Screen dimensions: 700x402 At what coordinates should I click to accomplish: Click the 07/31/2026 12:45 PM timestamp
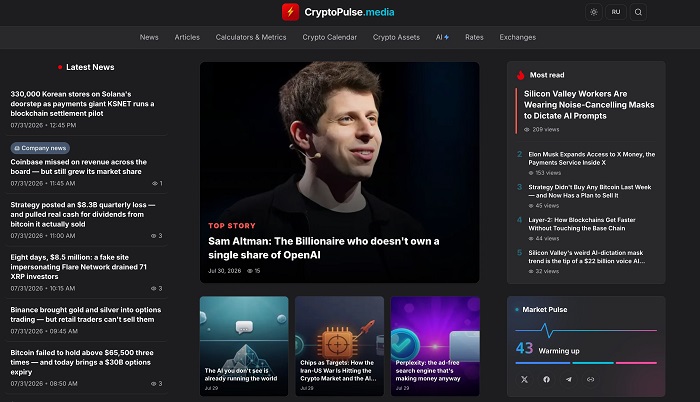point(43,126)
